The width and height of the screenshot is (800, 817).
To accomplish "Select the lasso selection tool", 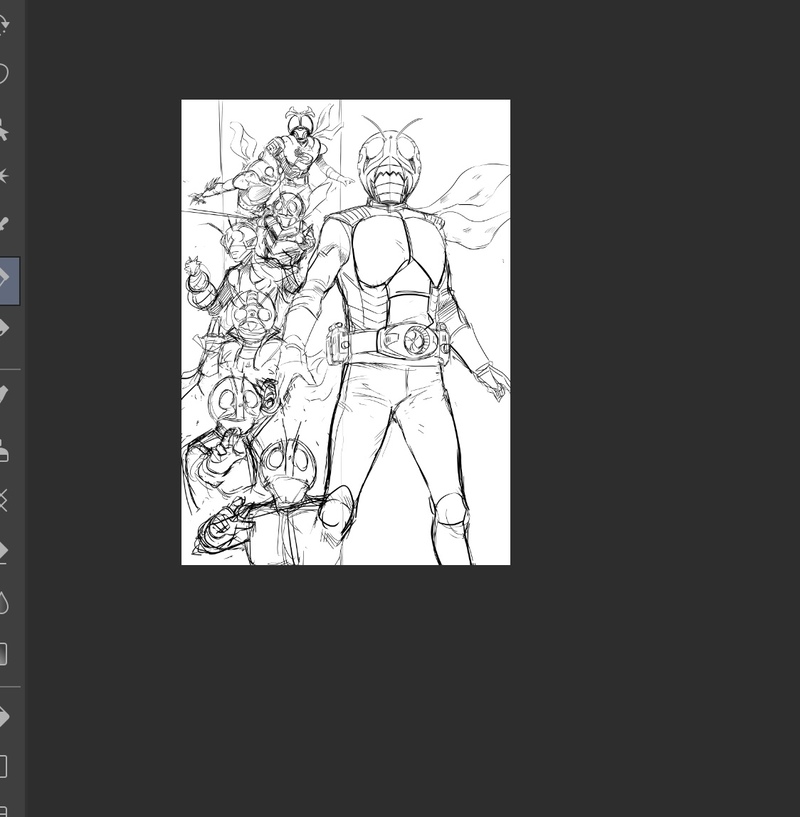I will point(3,73).
